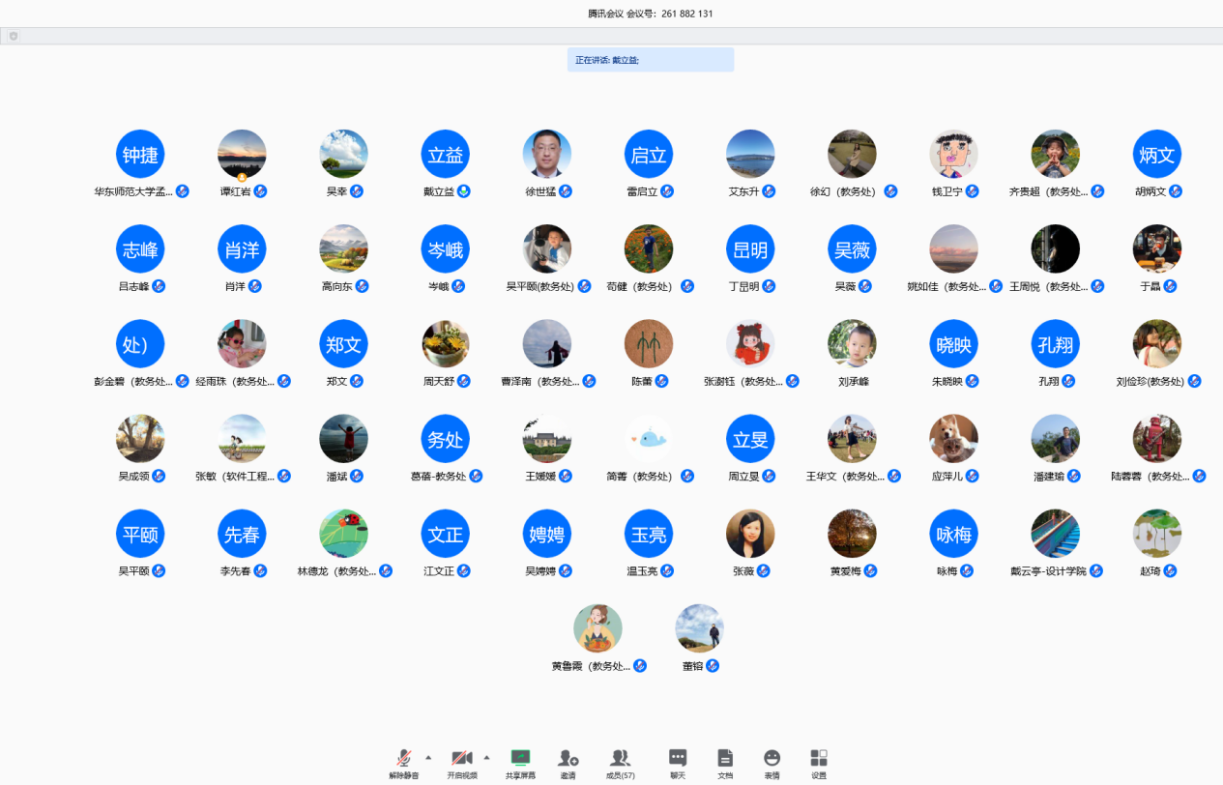Click green microphone icon next to 戴立益
The height and width of the screenshot is (785, 1223).
point(464,191)
